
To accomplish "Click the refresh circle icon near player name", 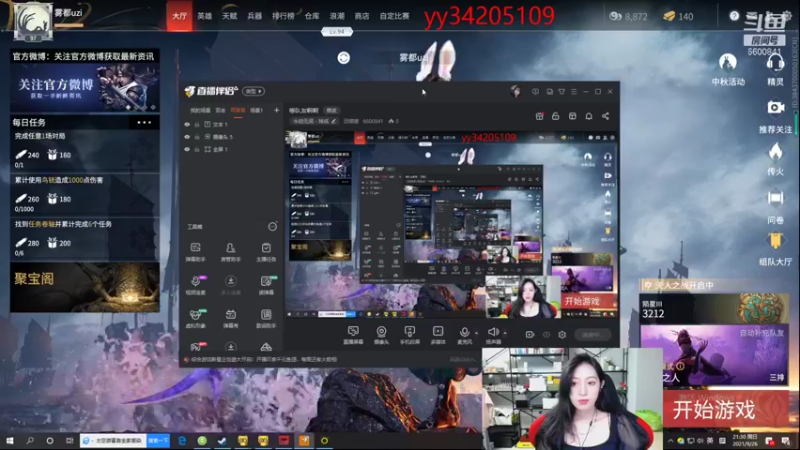I will 343,58.
